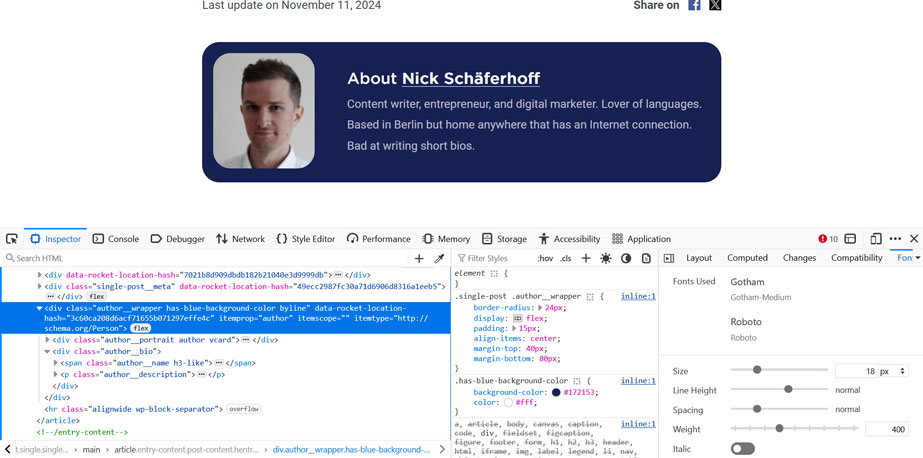Change the font size px unit dropdown

click(x=894, y=371)
